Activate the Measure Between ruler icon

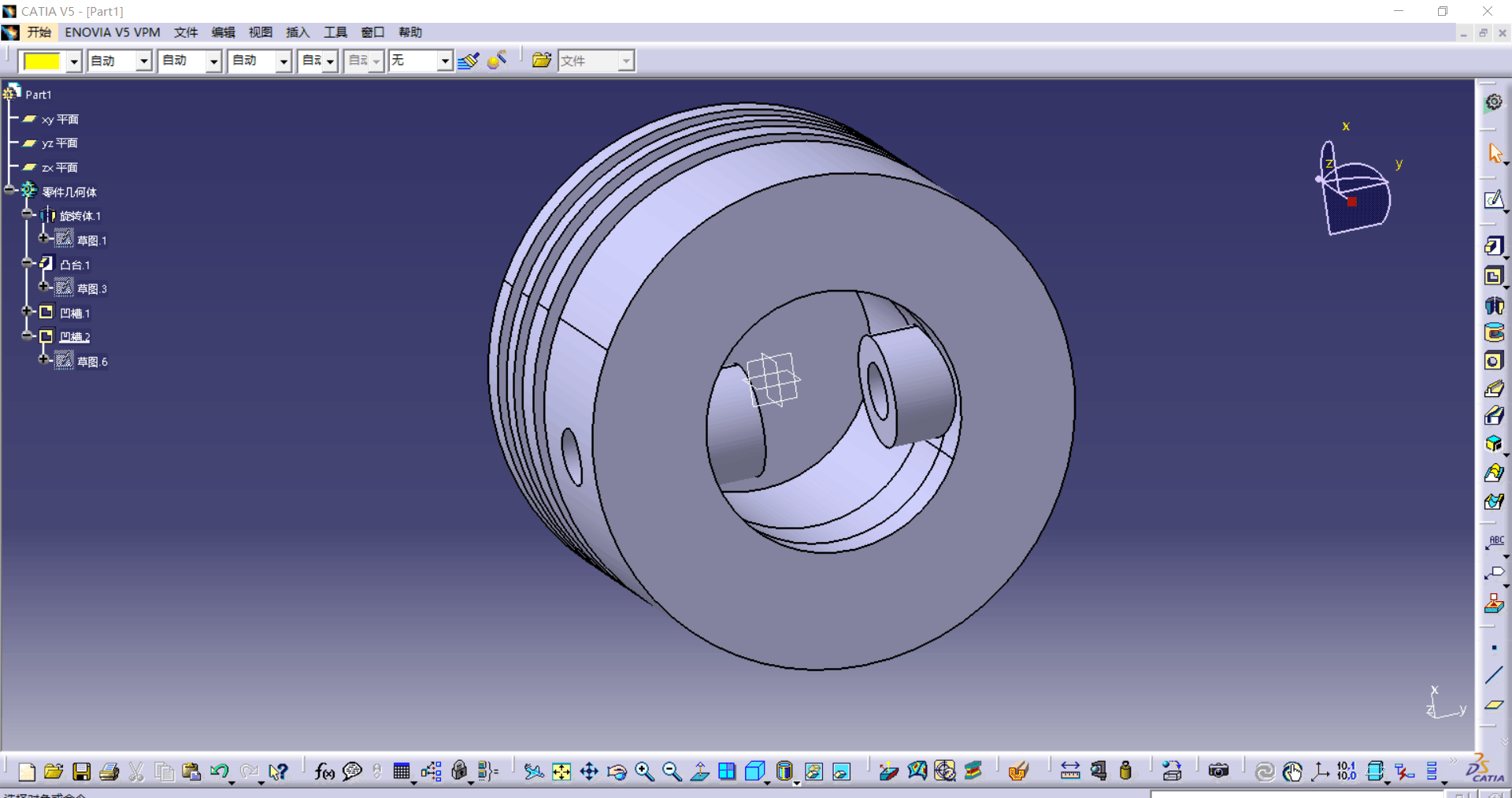coord(1069,771)
